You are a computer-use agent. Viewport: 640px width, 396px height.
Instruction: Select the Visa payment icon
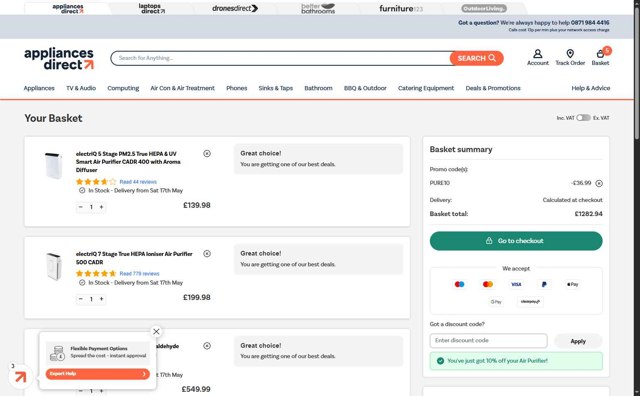[x=516, y=284]
